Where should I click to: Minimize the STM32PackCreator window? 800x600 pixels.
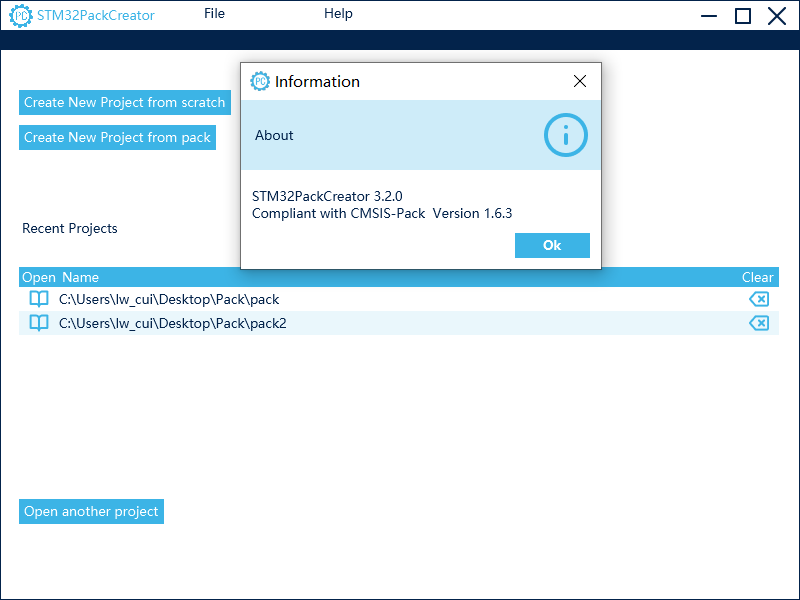click(709, 16)
